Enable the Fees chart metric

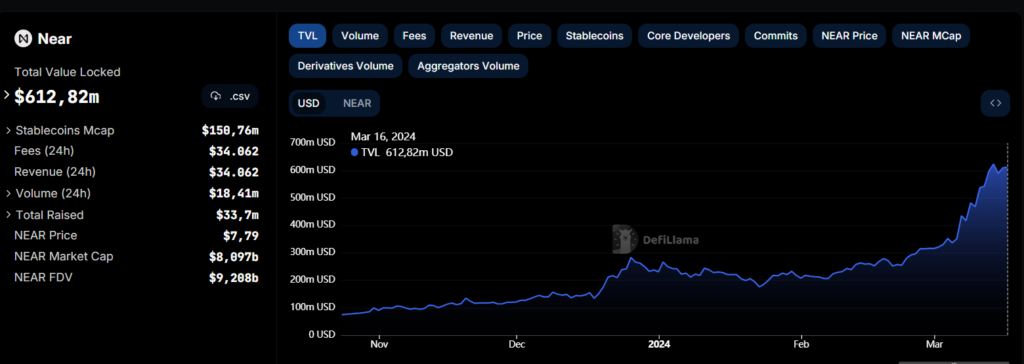pos(415,36)
